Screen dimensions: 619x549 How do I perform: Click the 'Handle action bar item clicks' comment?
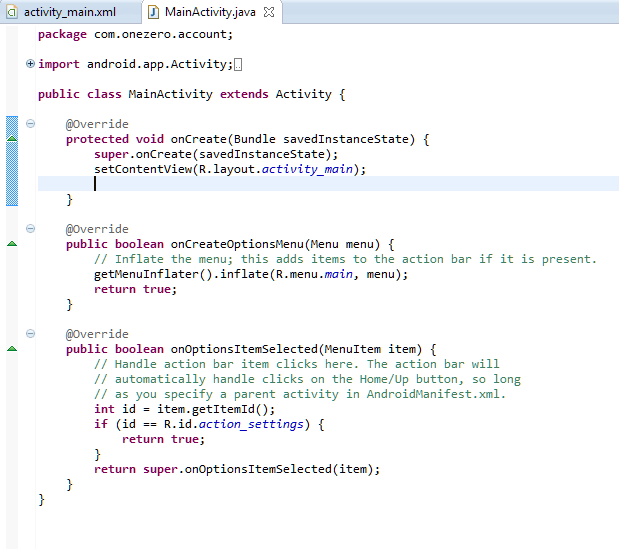pos(296,364)
